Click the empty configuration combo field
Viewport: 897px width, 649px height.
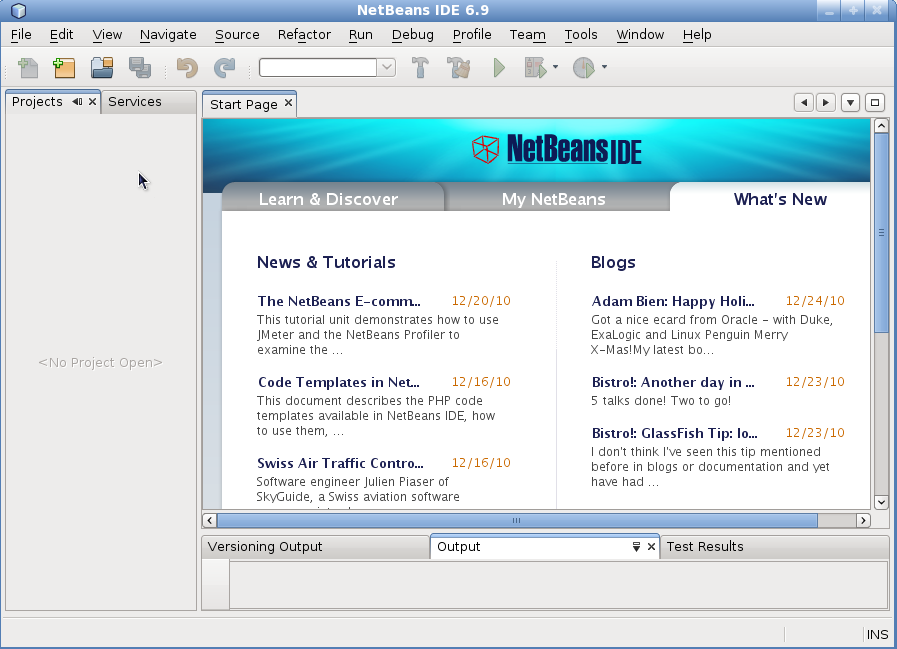click(318, 68)
